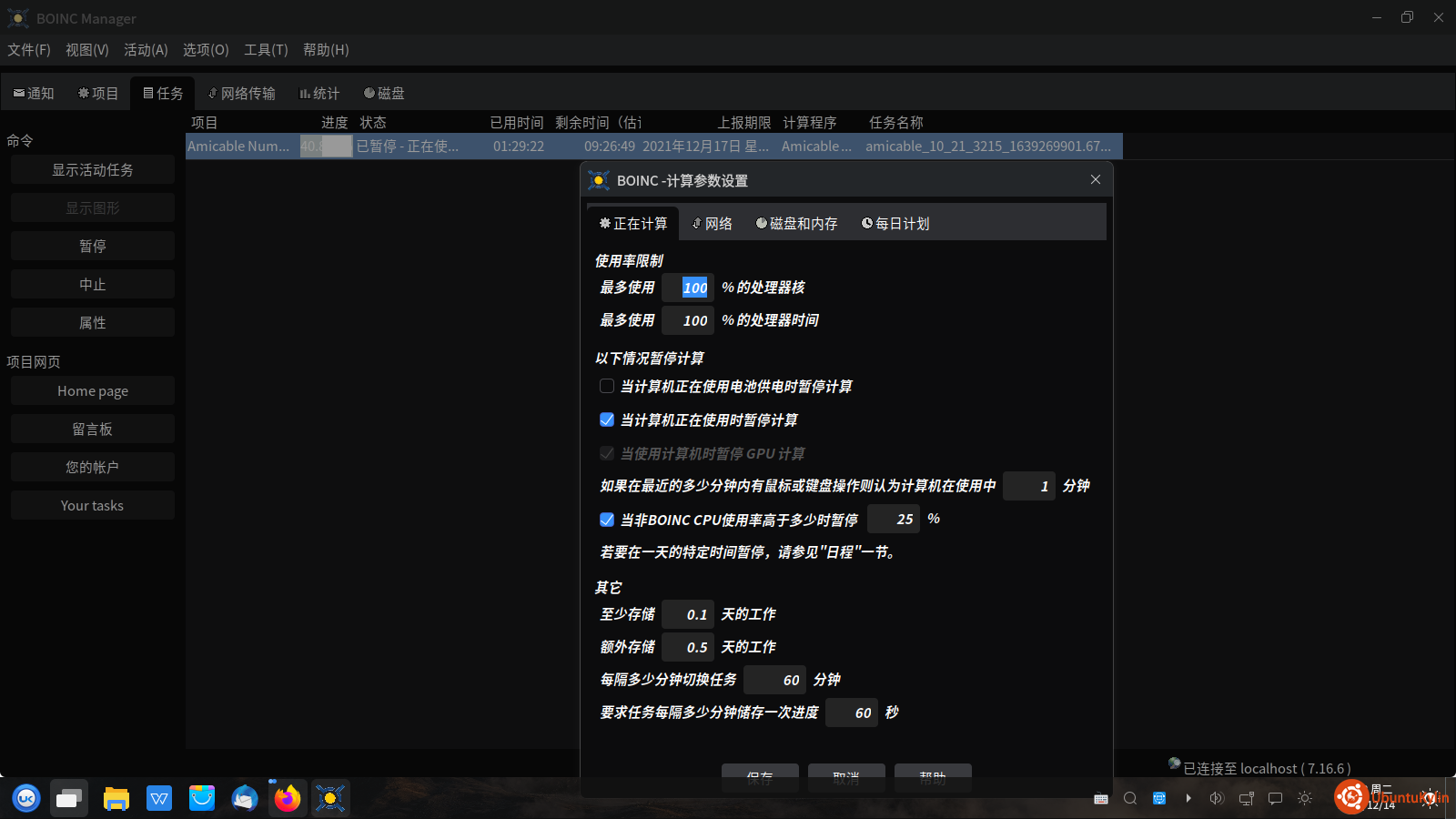
Task: Open the volume control tray icon
Action: 1217,798
